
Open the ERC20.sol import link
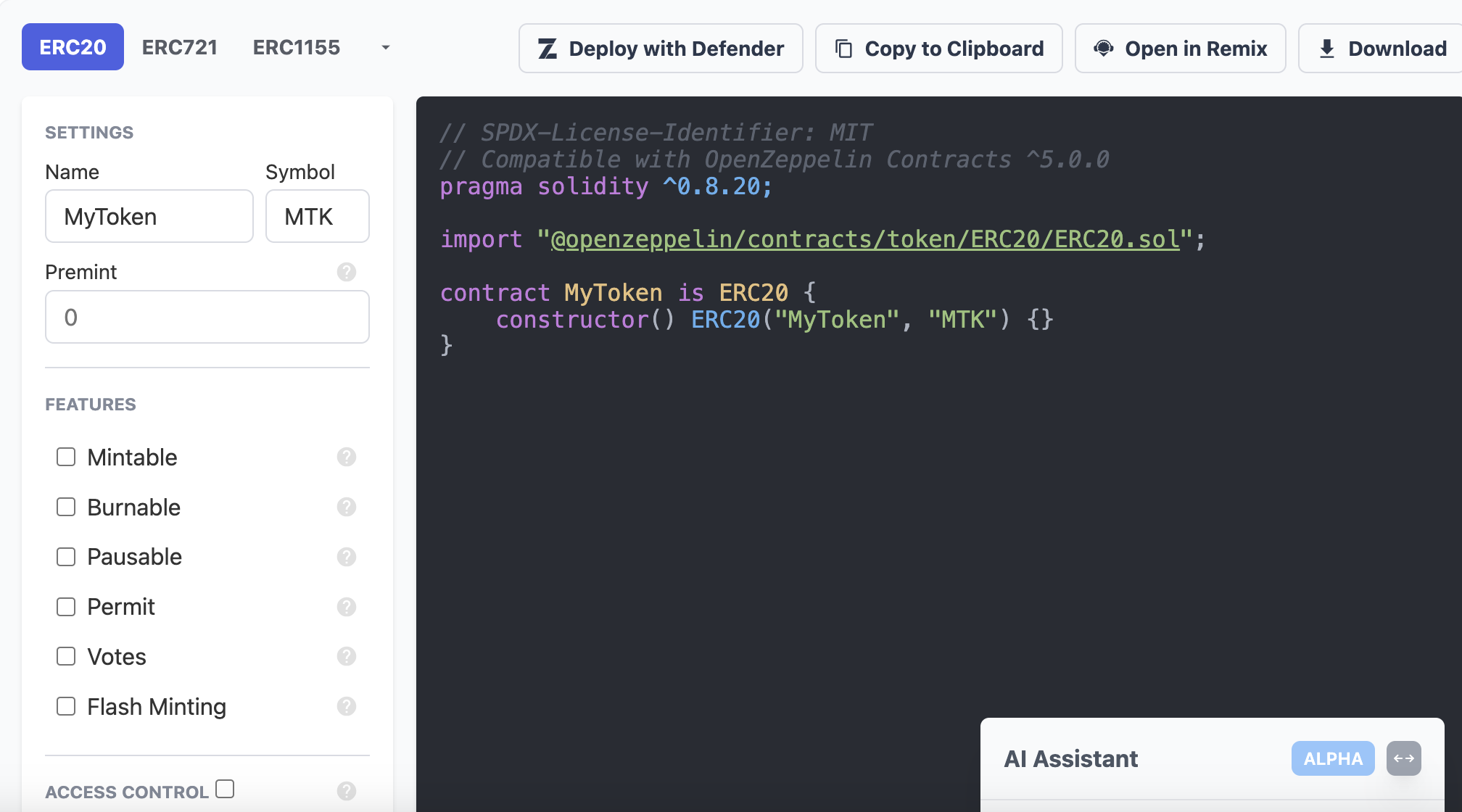(x=864, y=239)
